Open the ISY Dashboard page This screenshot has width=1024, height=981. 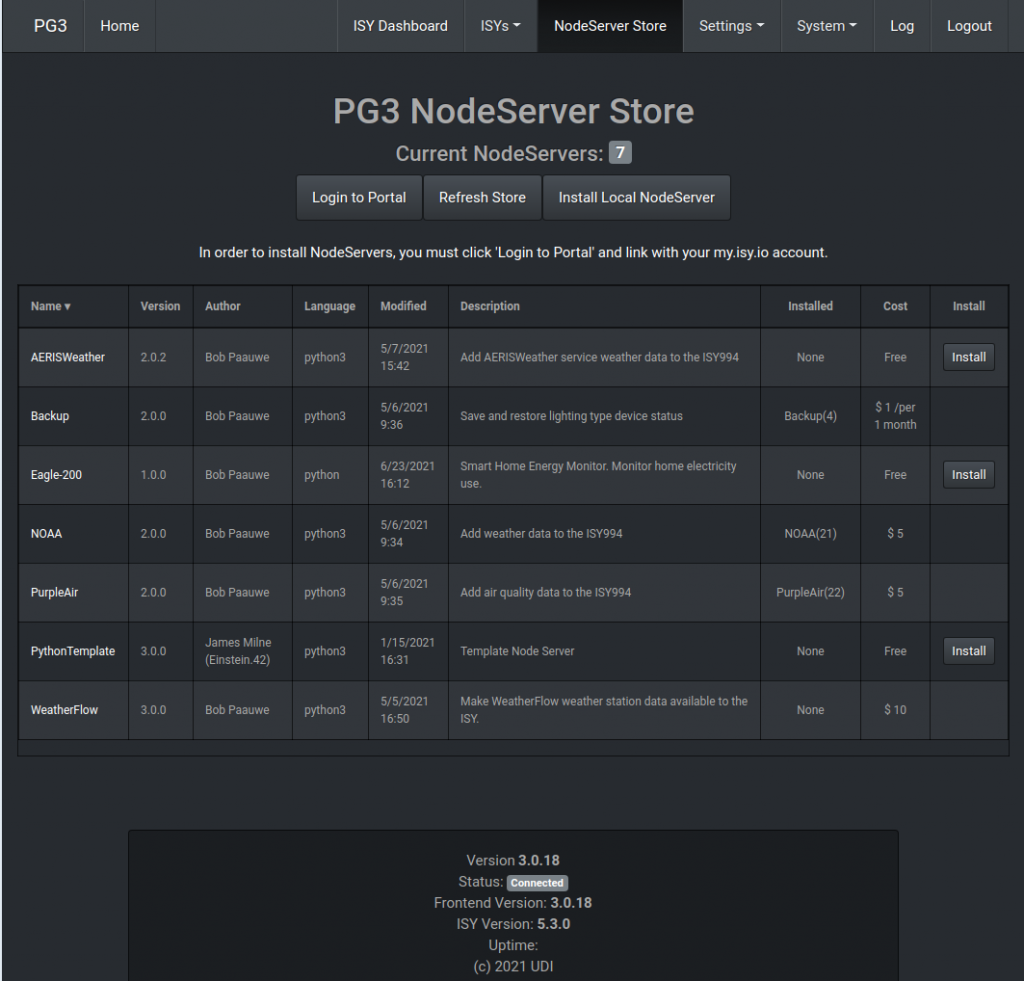400,26
